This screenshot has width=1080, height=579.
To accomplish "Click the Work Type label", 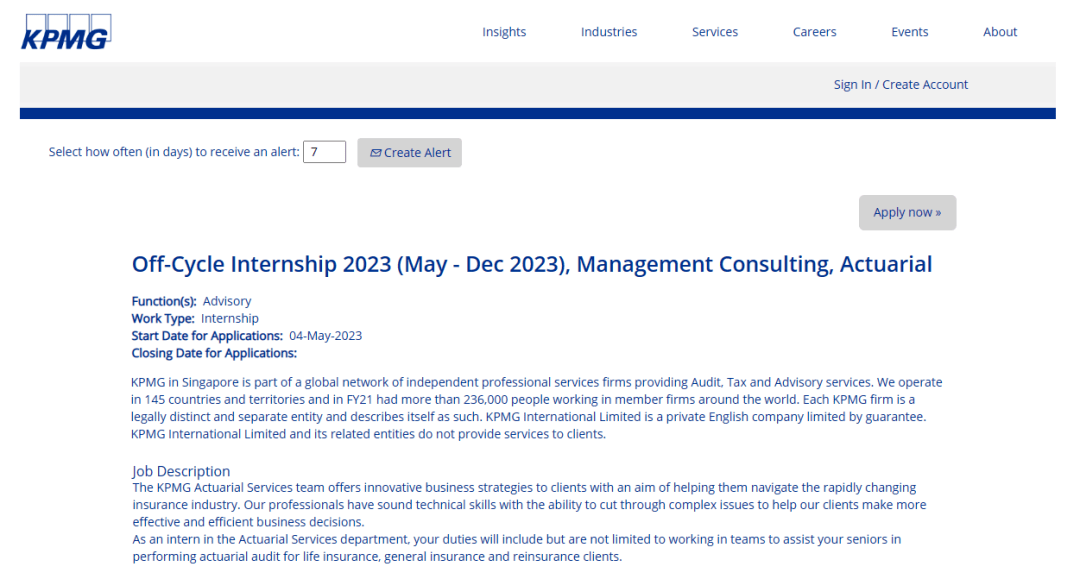I will (x=163, y=319).
